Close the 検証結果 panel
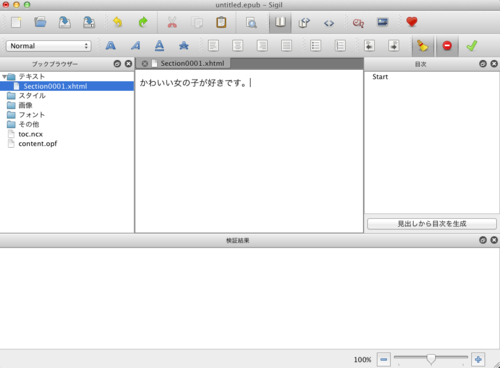The image size is (500, 368). (494, 240)
